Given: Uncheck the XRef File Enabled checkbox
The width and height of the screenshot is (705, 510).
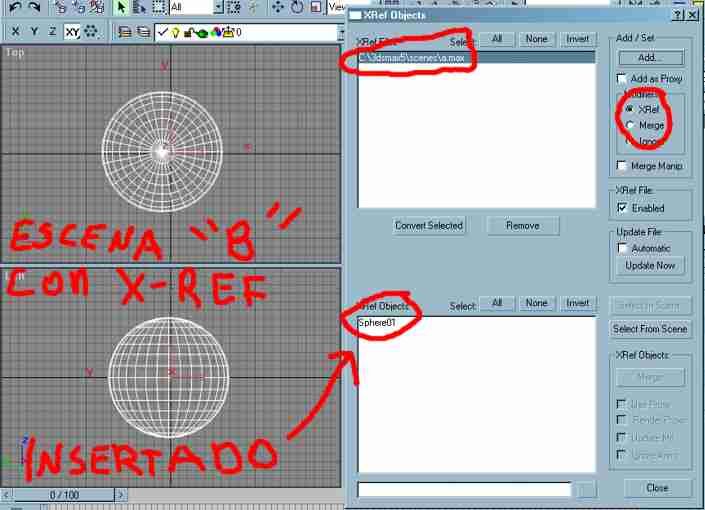Looking at the screenshot, I should click(622, 208).
